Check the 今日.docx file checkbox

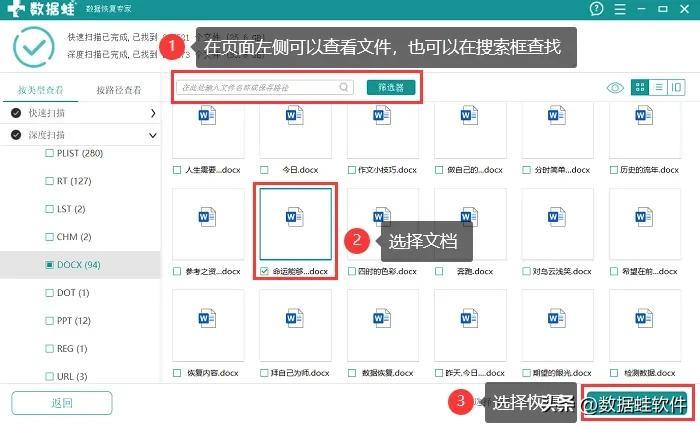264,170
